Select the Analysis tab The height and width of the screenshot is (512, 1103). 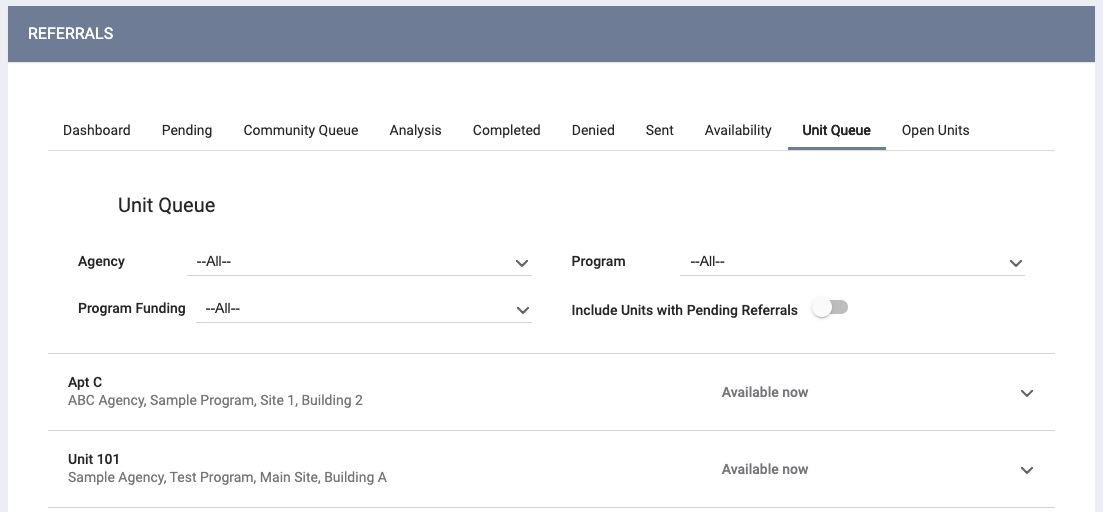click(x=415, y=130)
